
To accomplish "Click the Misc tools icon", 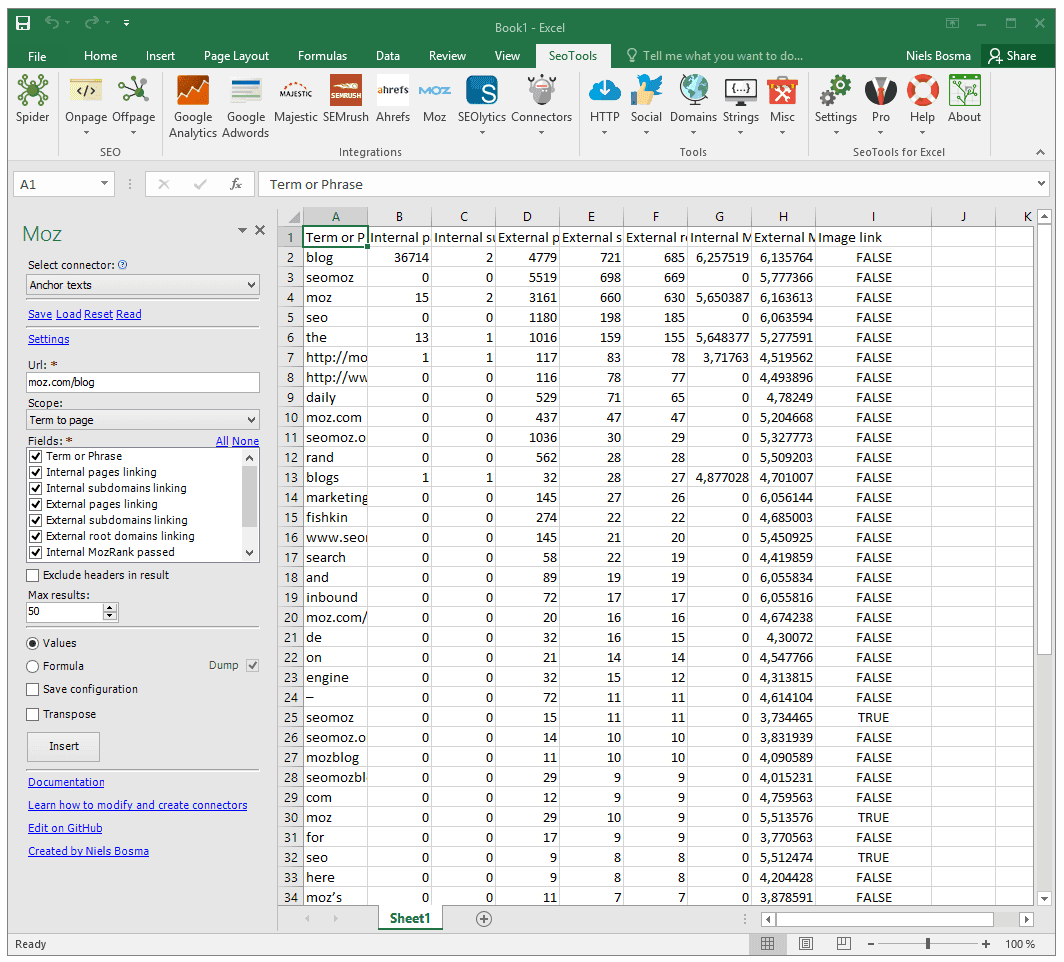I will [782, 95].
